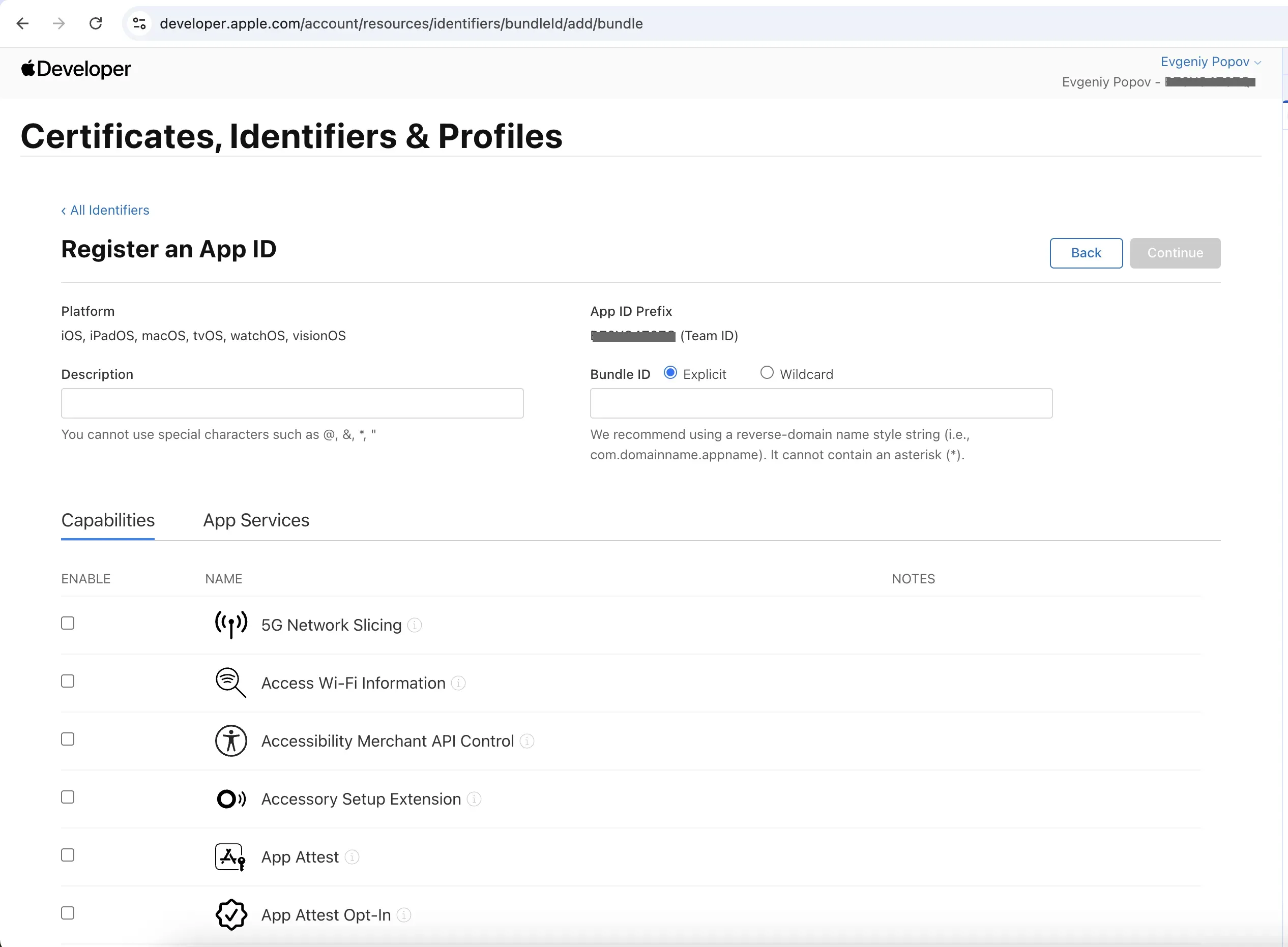Switch to the Capabilities tab

point(108,520)
